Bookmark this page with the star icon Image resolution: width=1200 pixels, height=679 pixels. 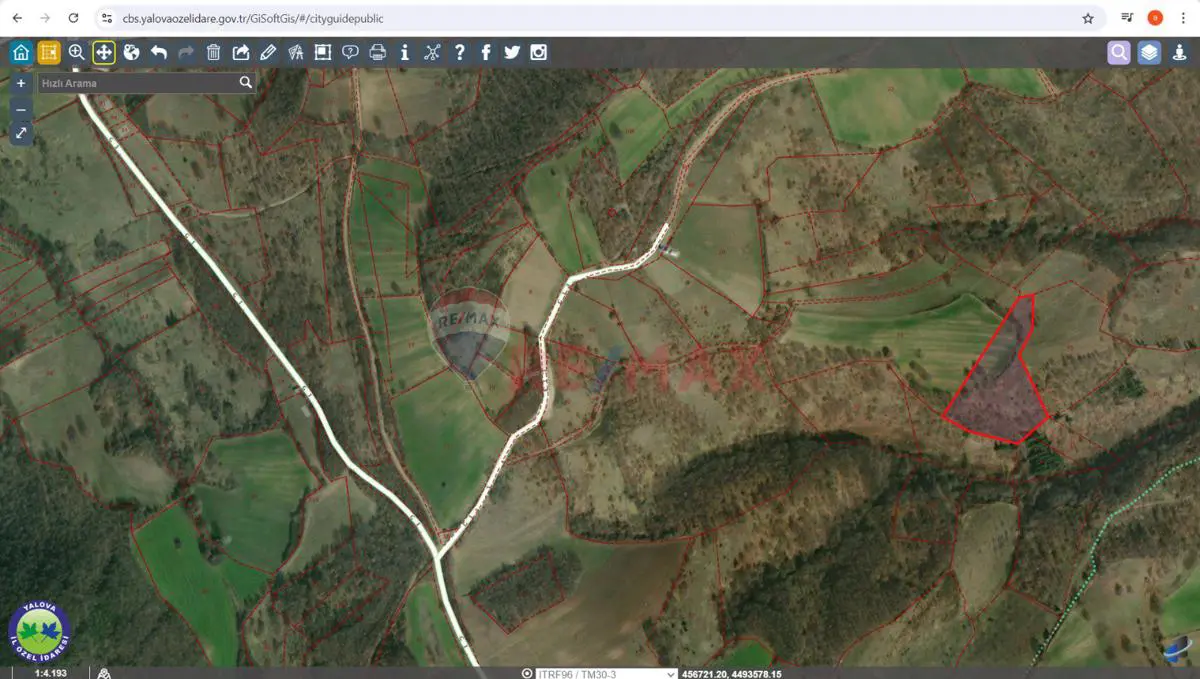pos(1088,18)
